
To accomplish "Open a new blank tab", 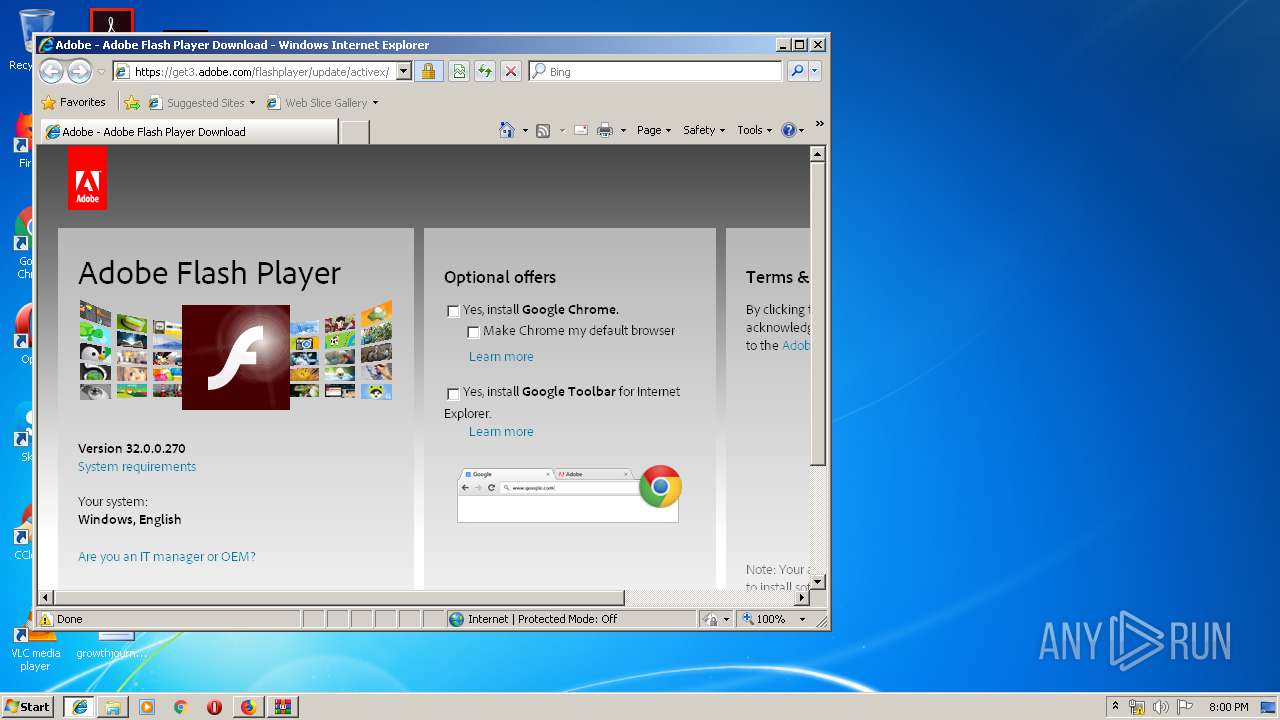I will pyautogui.click(x=354, y=132).
